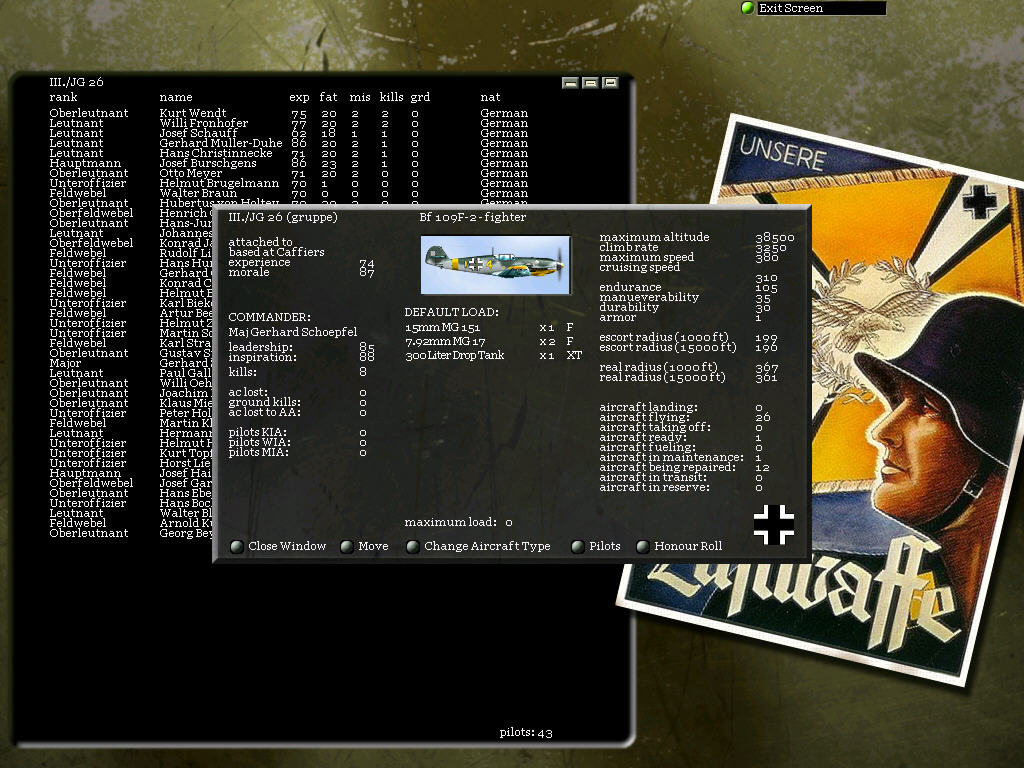This screenshot has height=768, width=1024.
Task: Click the 'fat' column header
Action: tap(328, 97)
